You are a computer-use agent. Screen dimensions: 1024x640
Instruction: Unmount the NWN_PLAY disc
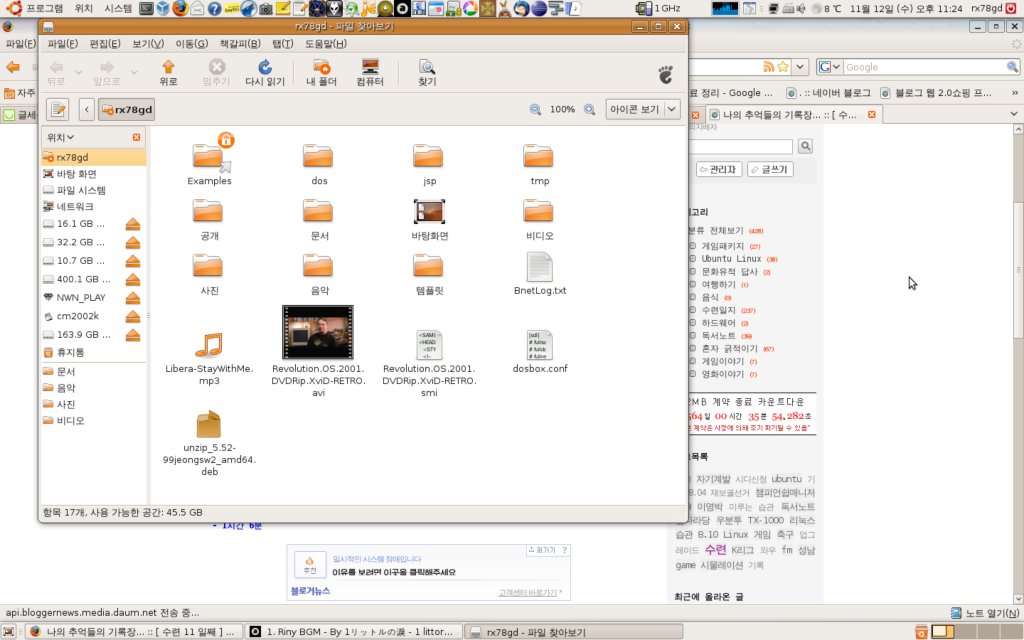click(x=133, y=298)
